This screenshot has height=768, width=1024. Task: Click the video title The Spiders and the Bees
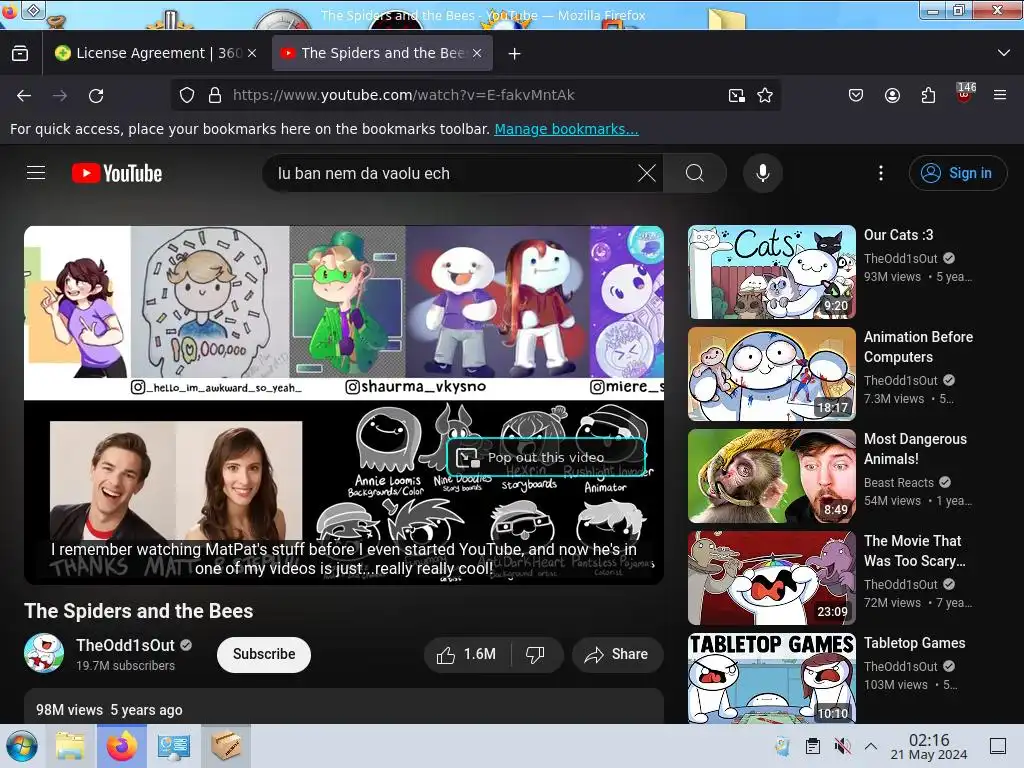(138, 611)
